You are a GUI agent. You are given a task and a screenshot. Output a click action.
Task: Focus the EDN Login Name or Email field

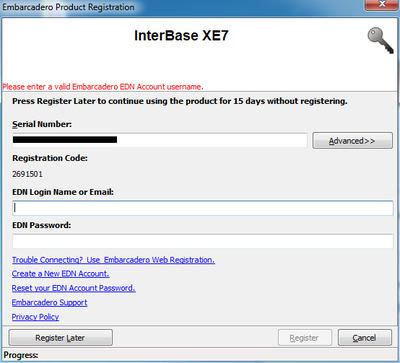pos(203,208)
